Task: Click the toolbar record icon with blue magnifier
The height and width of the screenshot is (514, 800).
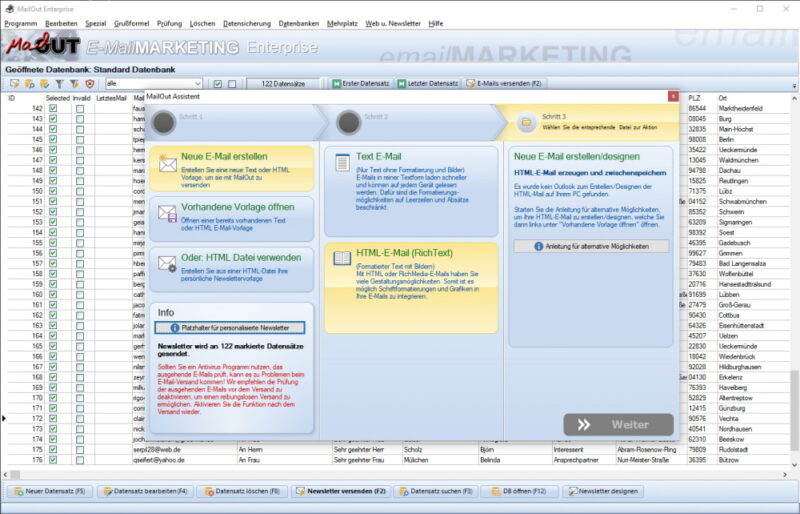Action: pyautogui.click(x=30, y=84)
